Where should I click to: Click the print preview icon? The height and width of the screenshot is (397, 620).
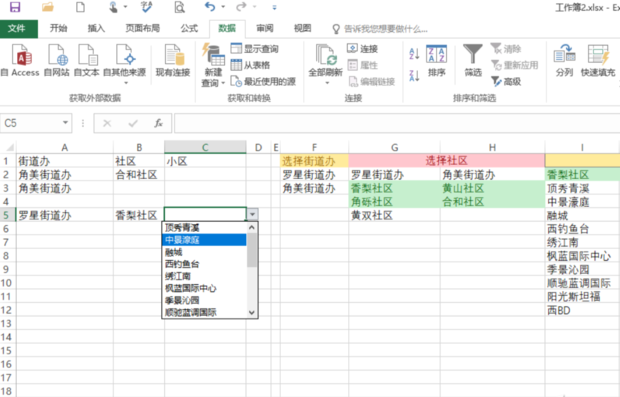click(180, 7)
